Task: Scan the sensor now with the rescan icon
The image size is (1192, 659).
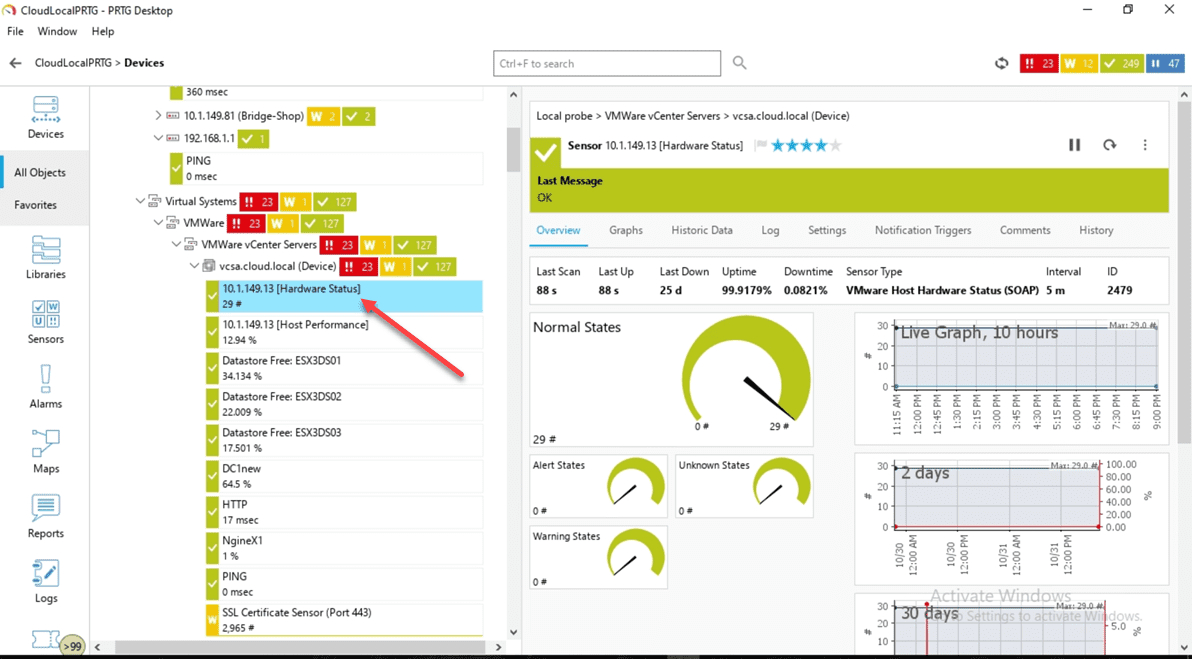Action: 1110,145
